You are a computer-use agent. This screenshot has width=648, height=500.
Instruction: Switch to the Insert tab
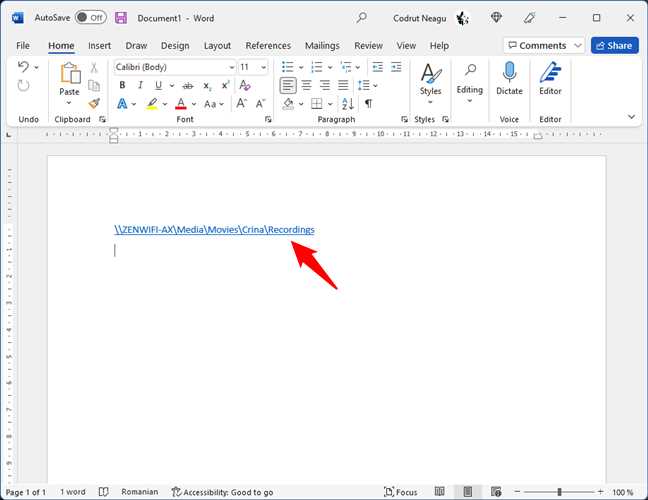pyautogui.click(x=99, y=45)
